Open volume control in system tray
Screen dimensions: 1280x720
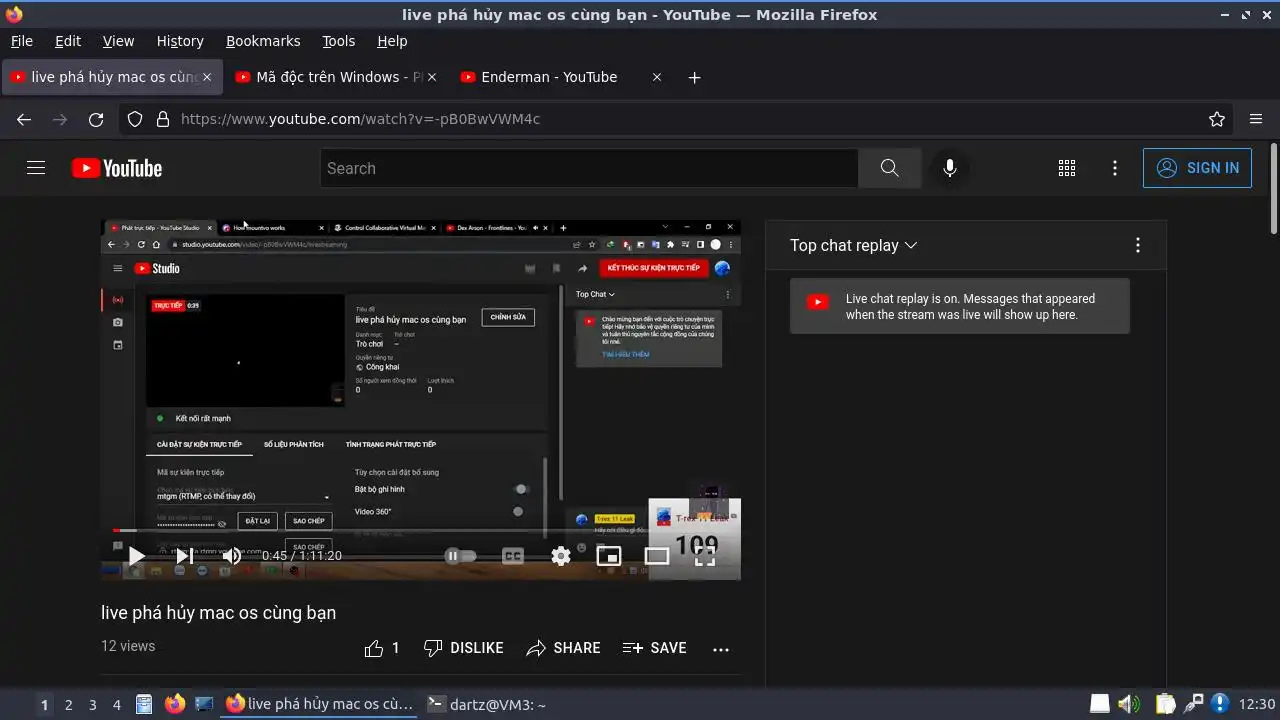pyautogui.click(x=1129, y=704)
